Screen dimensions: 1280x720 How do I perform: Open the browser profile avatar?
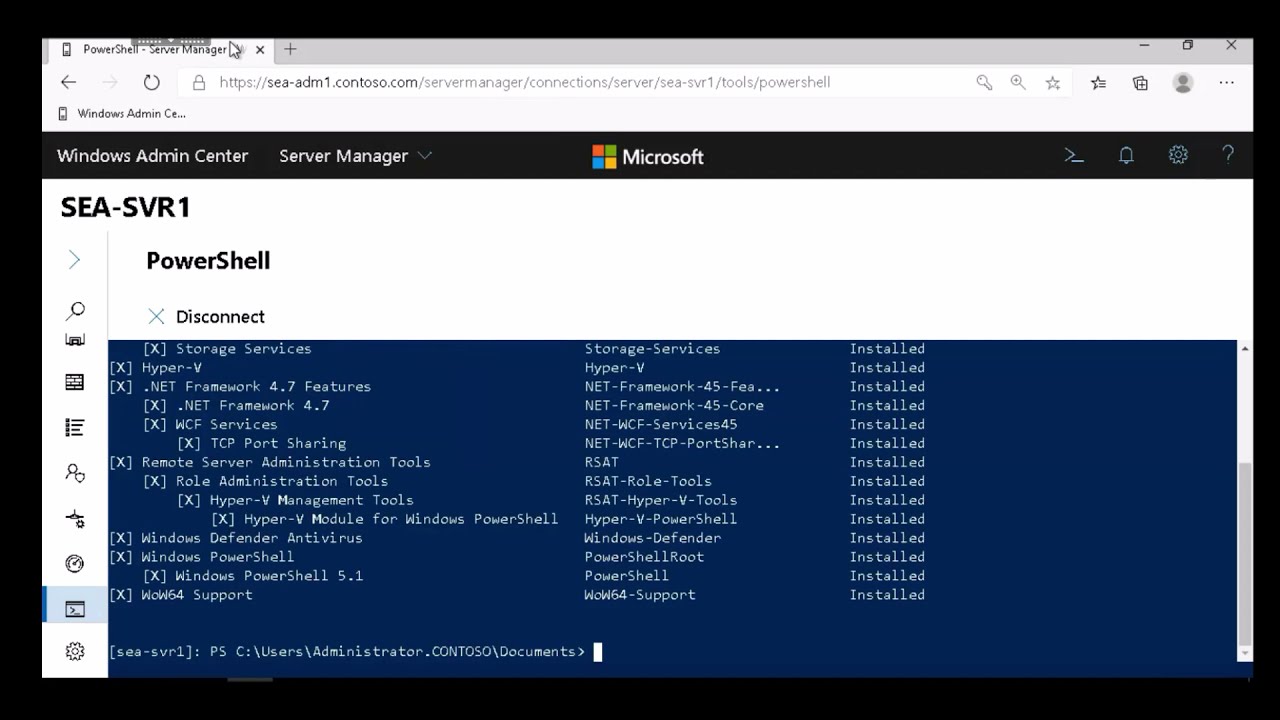1183,83
